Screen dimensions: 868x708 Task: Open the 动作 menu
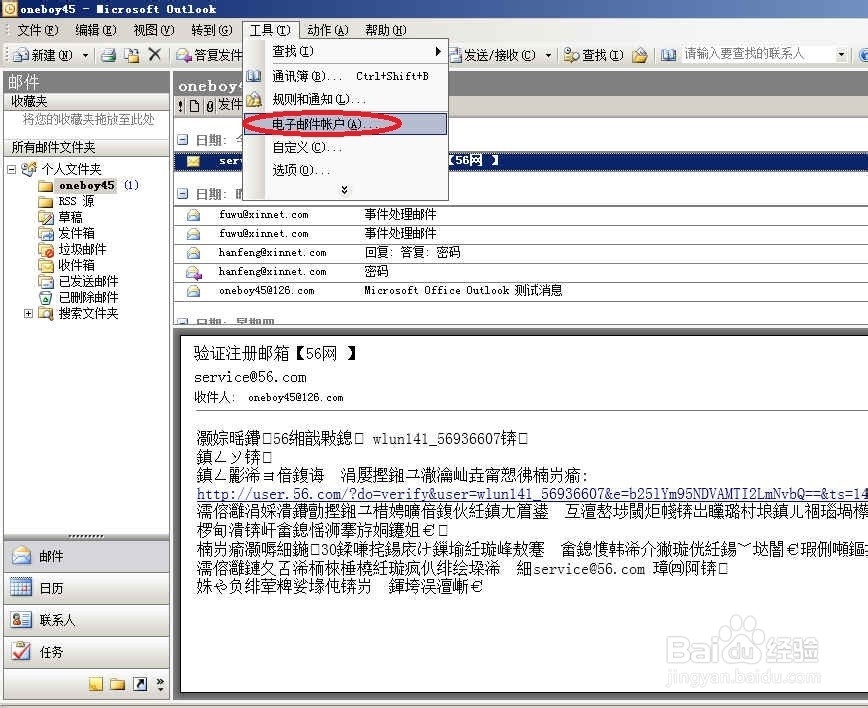328,30
